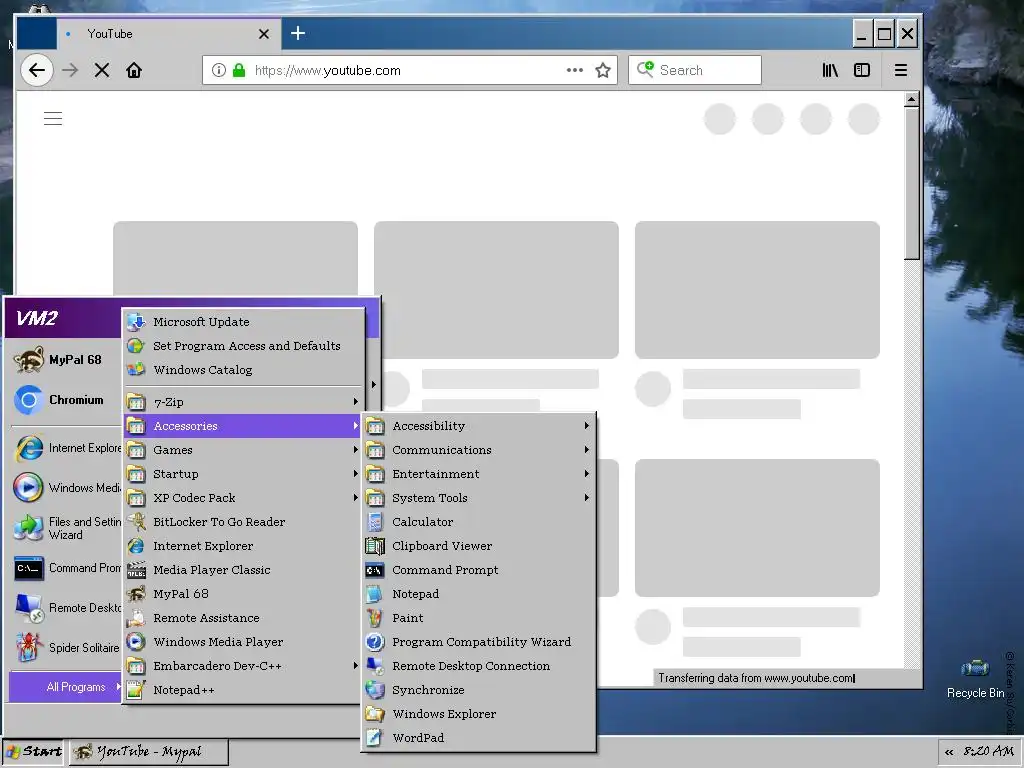The image size is (1024, 768).
Task: Launch Spider Solitaire from Start menu
Action: click(66, 648)
